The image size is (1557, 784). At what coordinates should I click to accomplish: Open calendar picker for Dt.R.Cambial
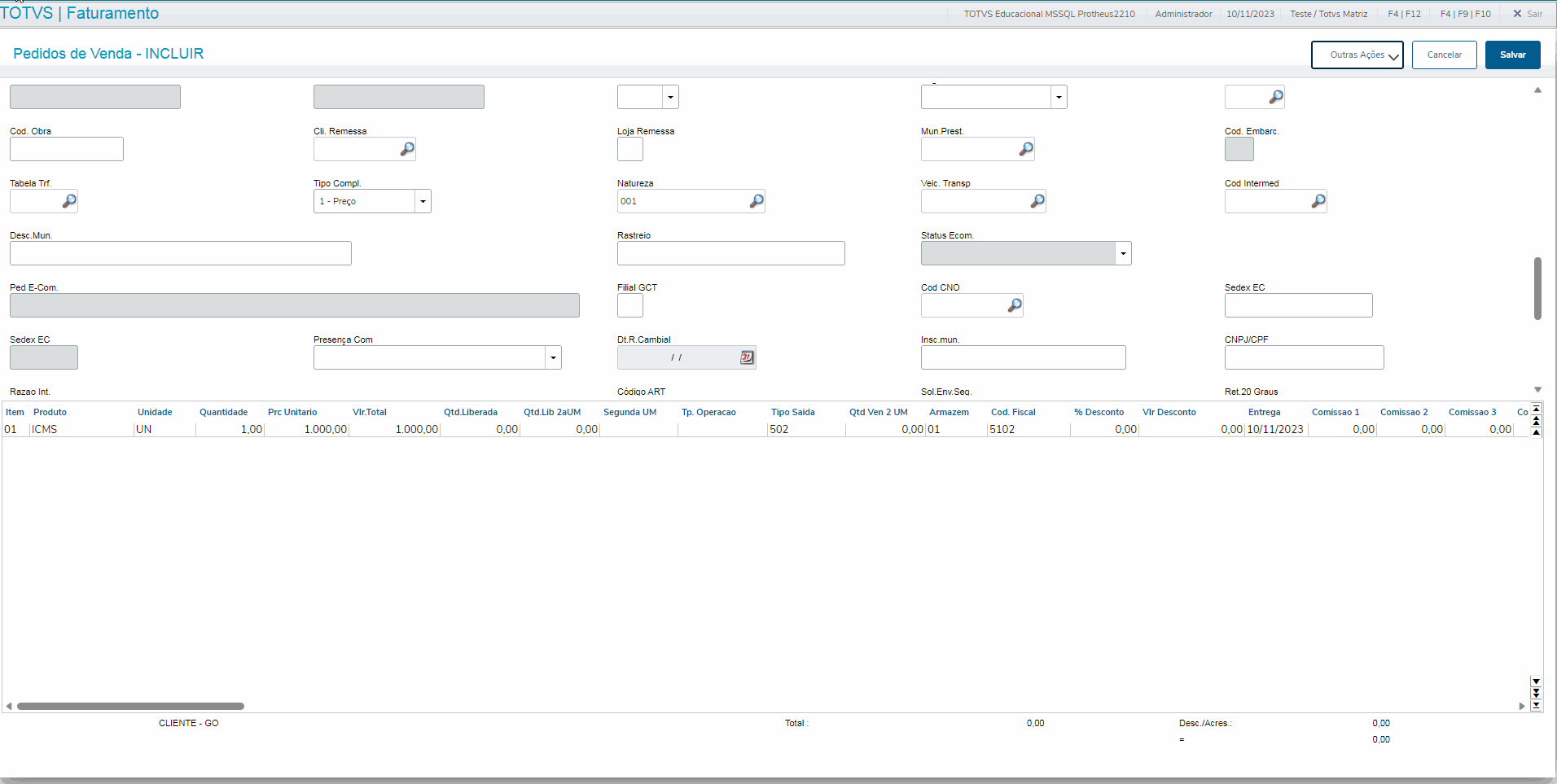(x=747, y=357)
